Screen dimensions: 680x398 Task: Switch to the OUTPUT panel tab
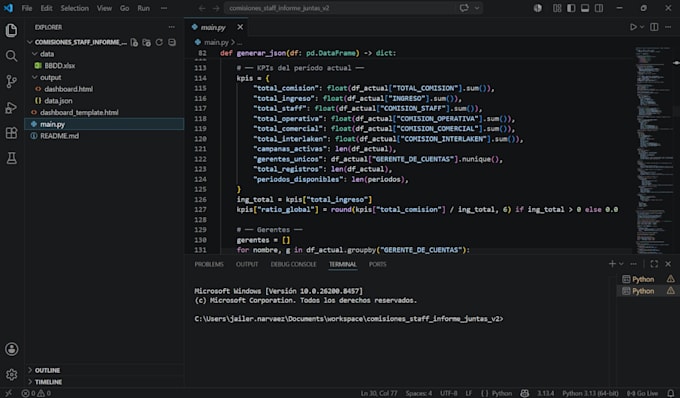coord(247,264)
